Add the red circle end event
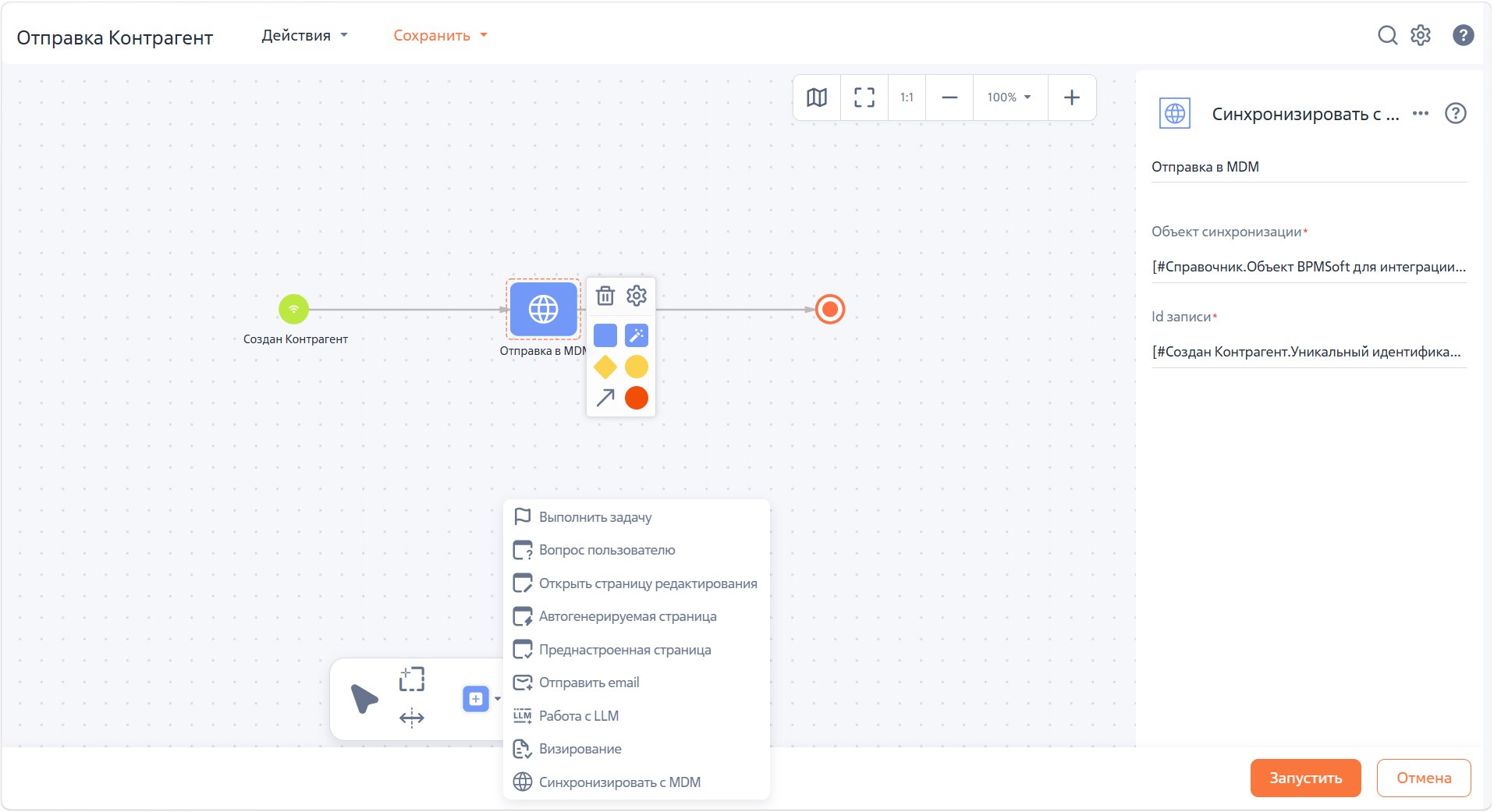The height and width of the screenshot is (812, 1494). pos(637,398)
